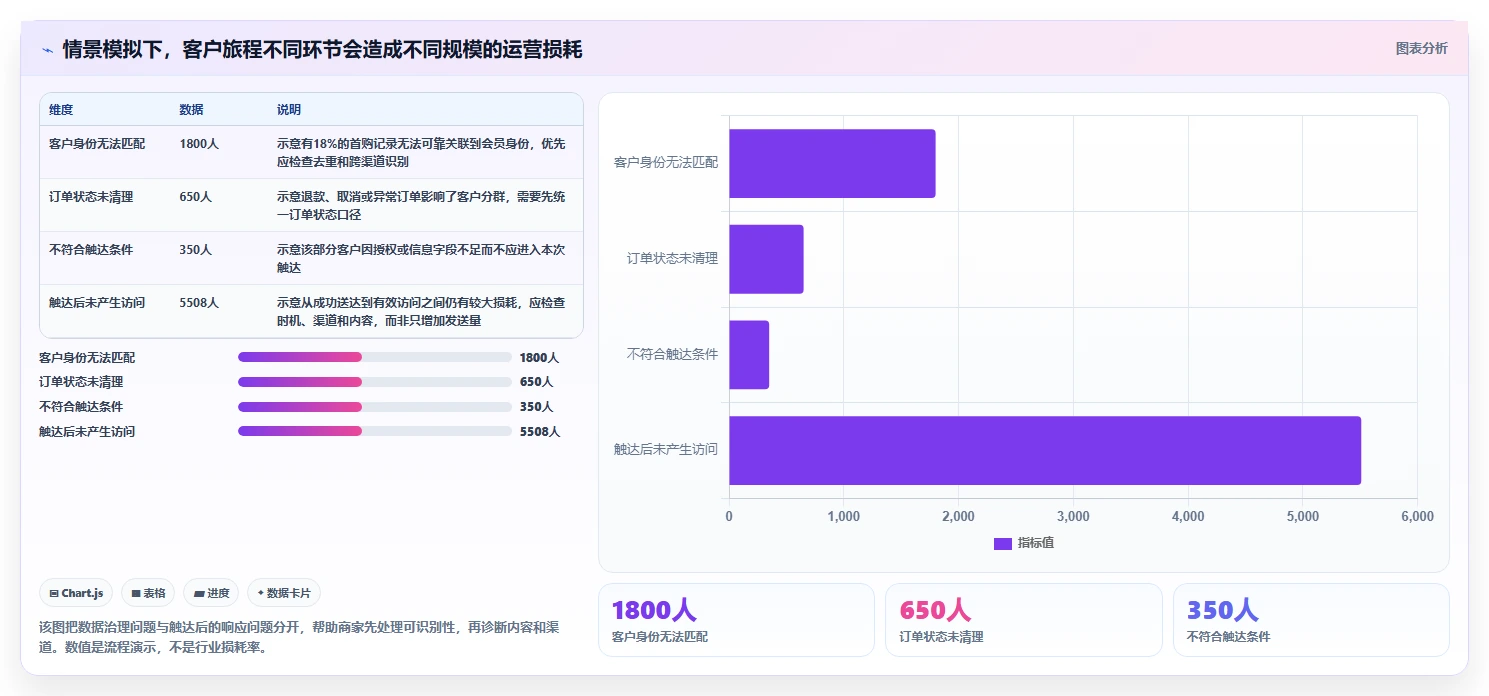Click the 不符合触达条件 chart bar

[x=749, y=355]
